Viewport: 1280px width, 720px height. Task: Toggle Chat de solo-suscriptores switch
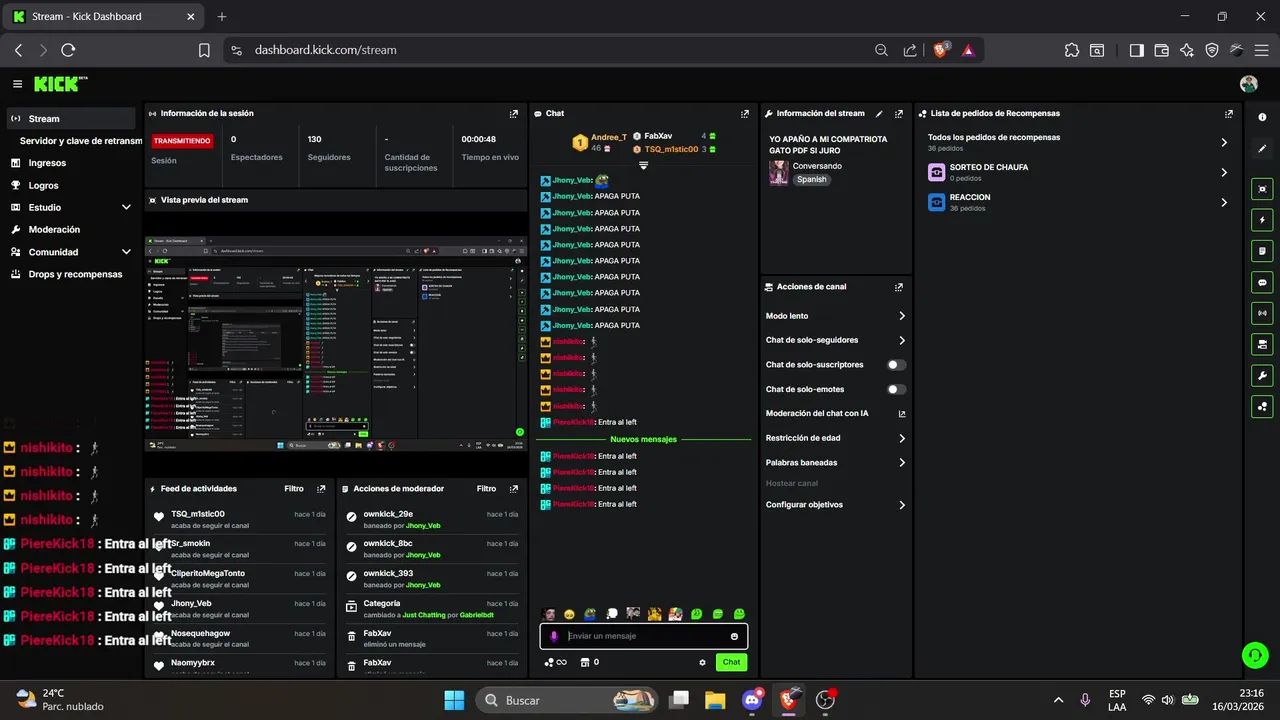point(897,365)
